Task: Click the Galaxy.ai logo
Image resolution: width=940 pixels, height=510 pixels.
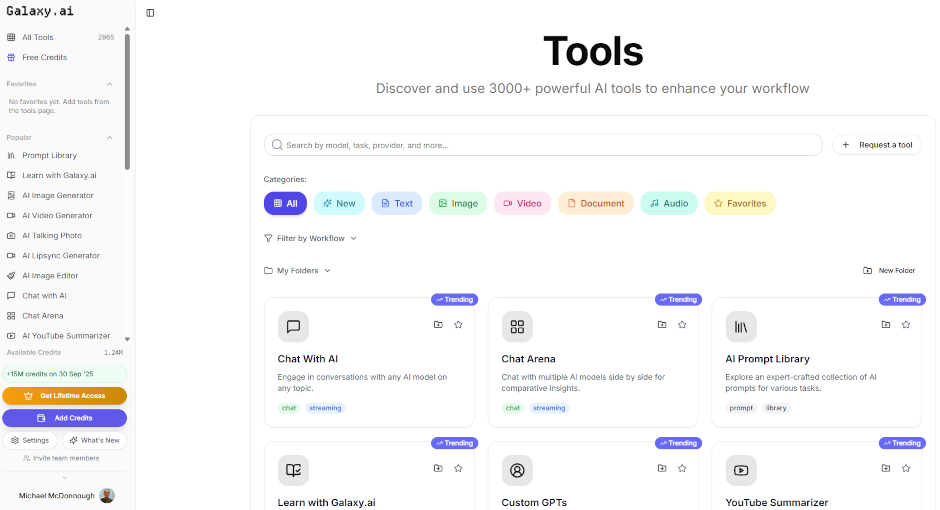Action: point(40,11)
